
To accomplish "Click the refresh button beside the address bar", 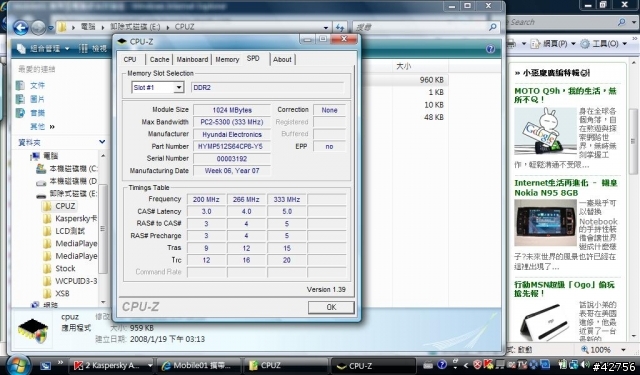I will pyautogui.click(x=340, y=27).
